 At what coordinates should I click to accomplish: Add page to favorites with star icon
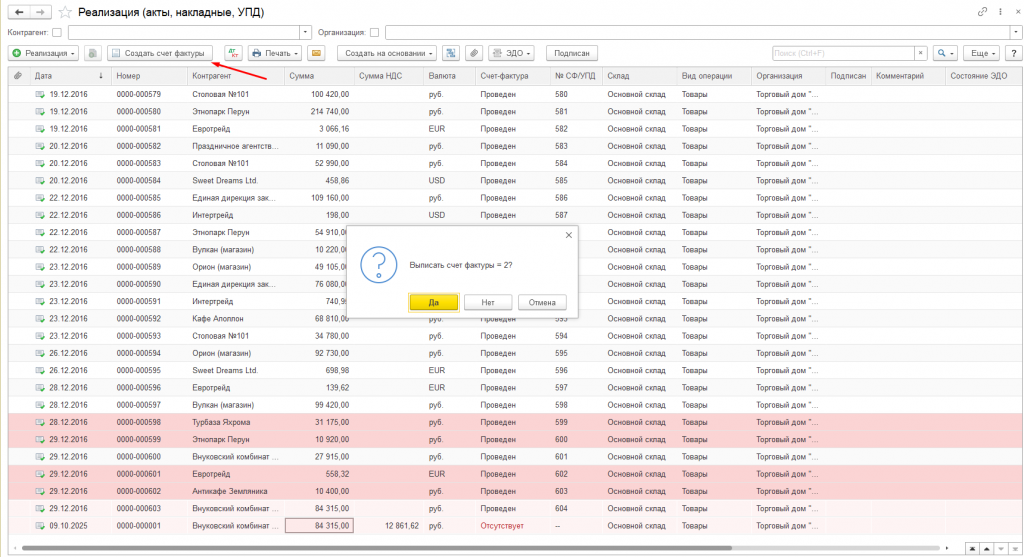click(65, 12)
